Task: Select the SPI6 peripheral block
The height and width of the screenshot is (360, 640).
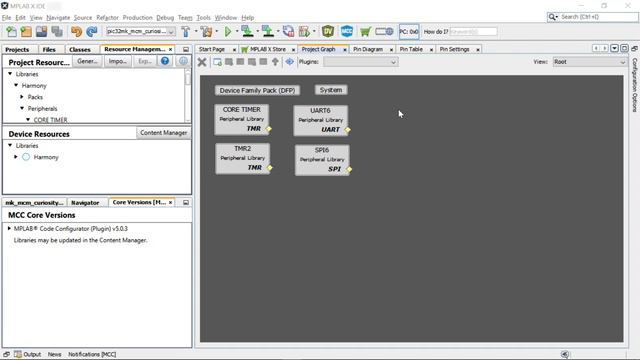Action: (322, 160)
